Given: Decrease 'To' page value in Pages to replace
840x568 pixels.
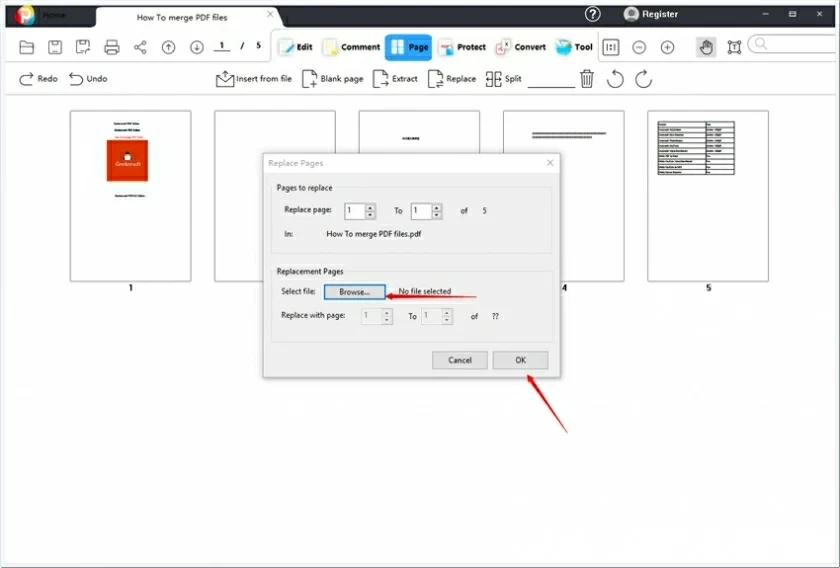Looking at the screenshot, I should pos(437,215).
